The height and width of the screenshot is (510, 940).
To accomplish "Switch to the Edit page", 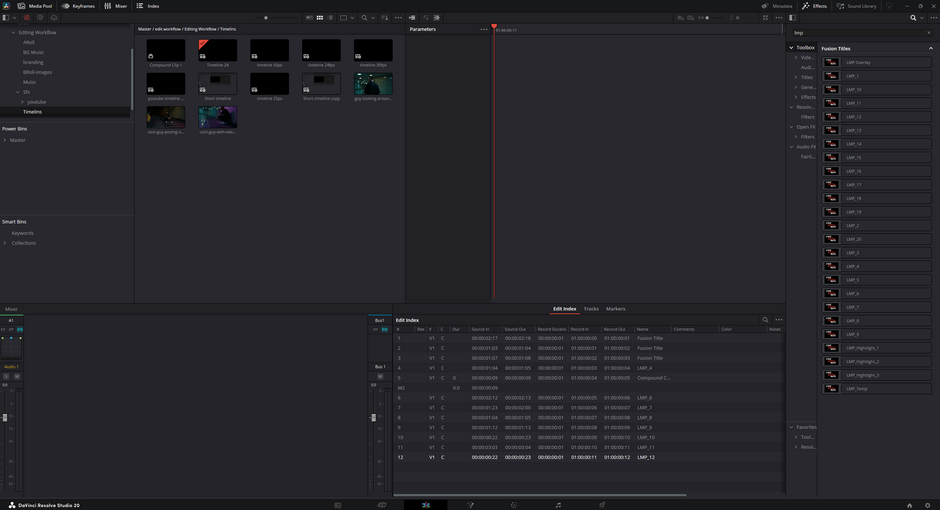I will (426, 505).
